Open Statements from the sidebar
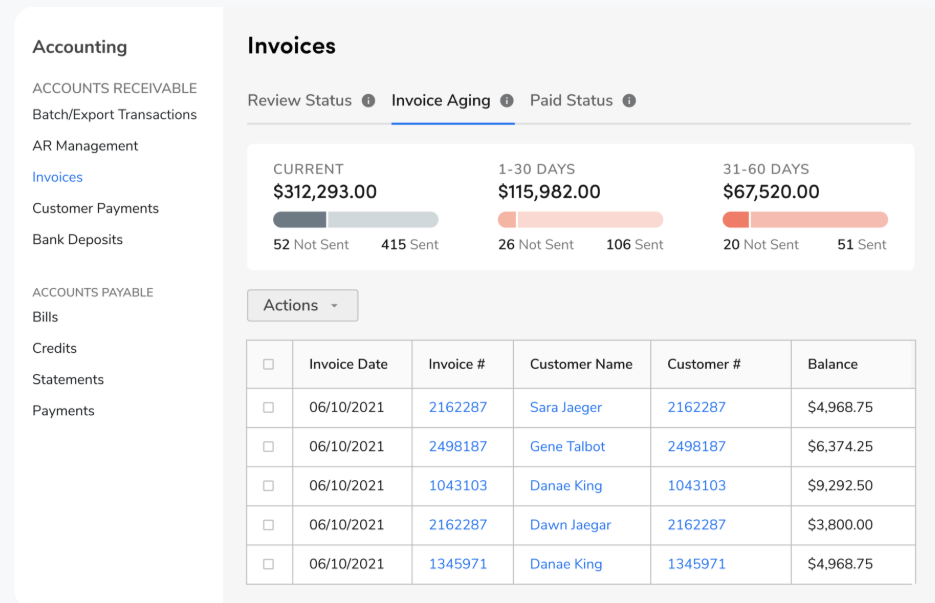 [68, 379]
